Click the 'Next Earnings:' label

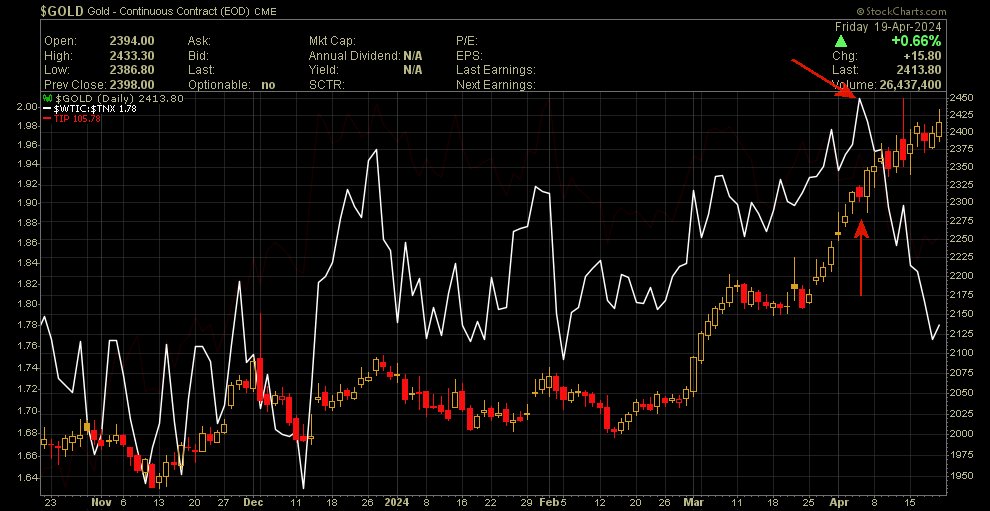495,85
